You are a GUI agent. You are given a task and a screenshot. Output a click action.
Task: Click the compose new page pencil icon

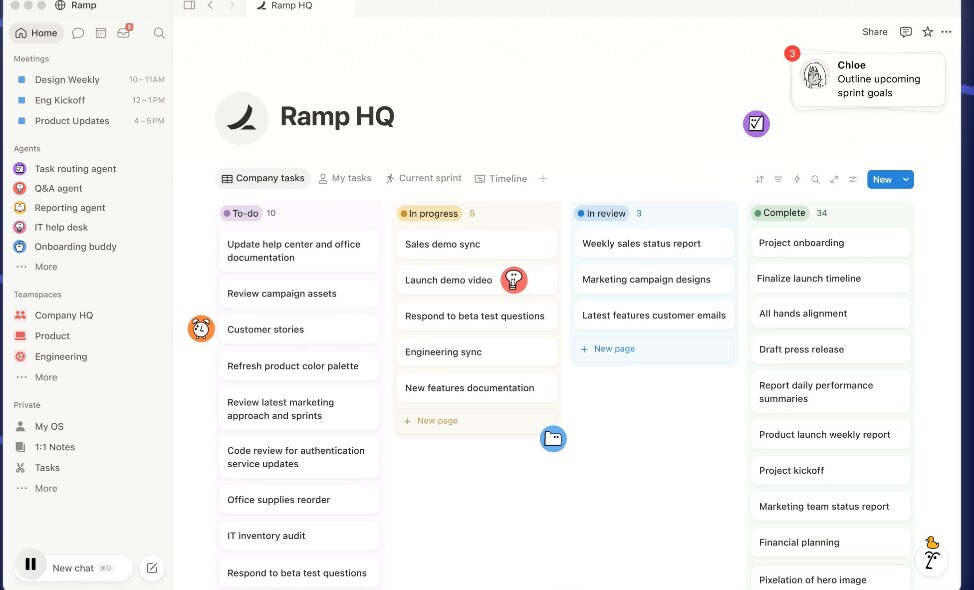pos(152,568)
